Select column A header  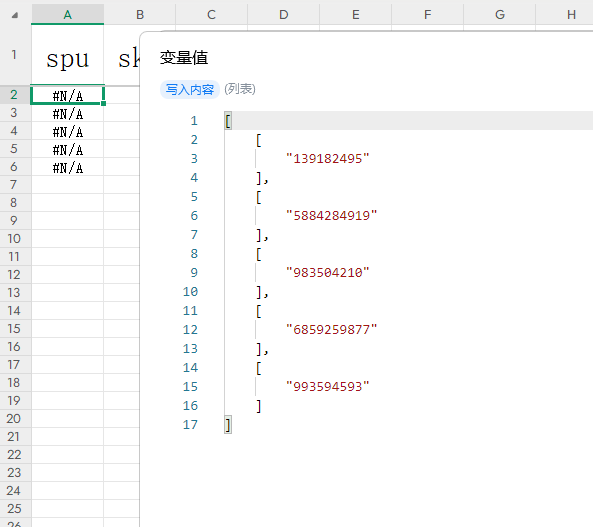click(68, 14)
